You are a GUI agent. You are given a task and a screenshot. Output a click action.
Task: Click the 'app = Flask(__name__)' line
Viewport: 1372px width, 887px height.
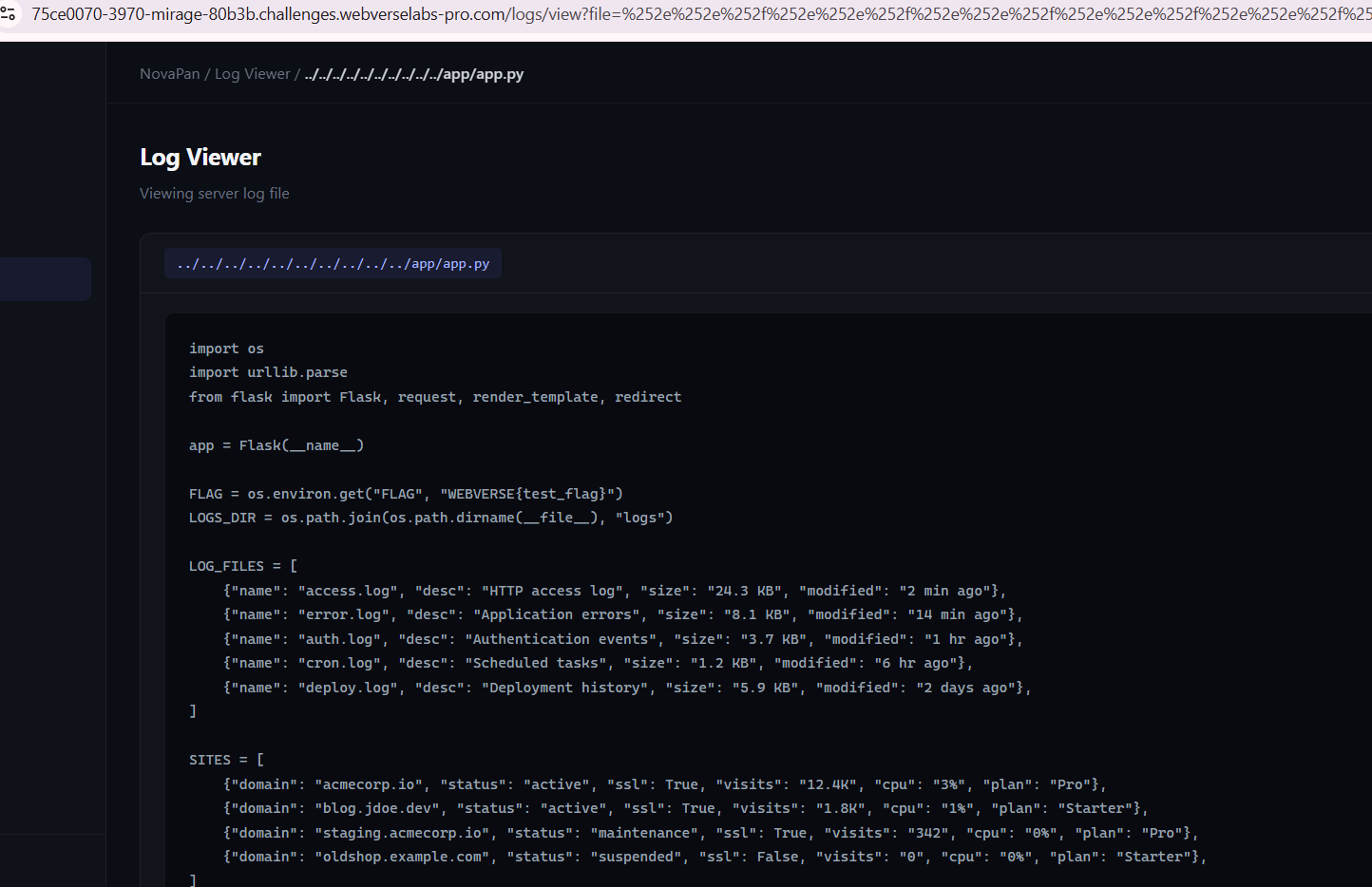(276, 445)
